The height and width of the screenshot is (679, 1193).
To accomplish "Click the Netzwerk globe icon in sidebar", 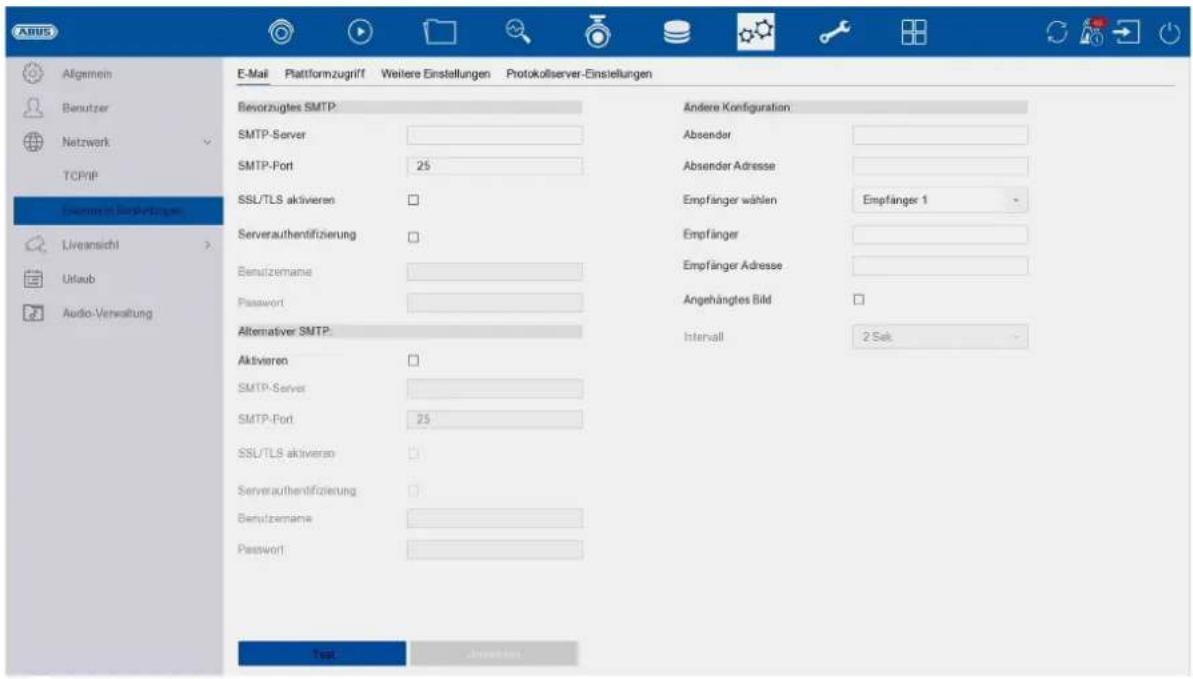I will point(33,142).
